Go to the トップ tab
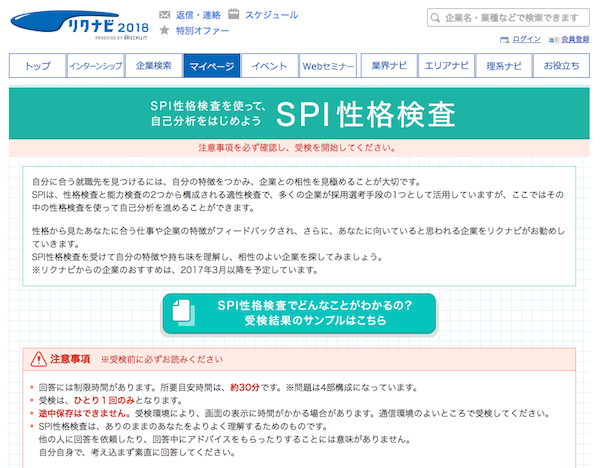The image size is (600, 468). (38, 66)
